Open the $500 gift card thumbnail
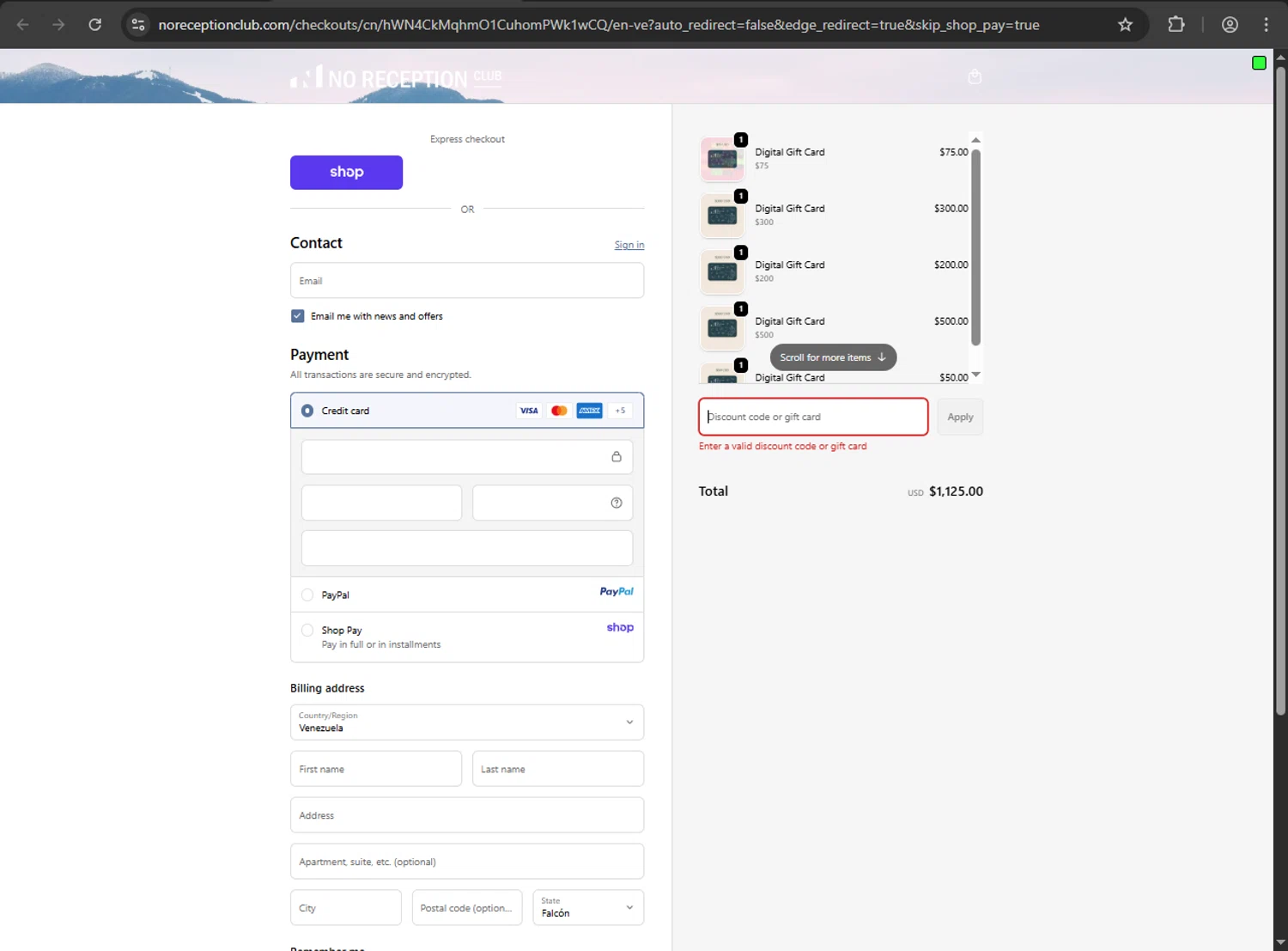 pos(722,328)
